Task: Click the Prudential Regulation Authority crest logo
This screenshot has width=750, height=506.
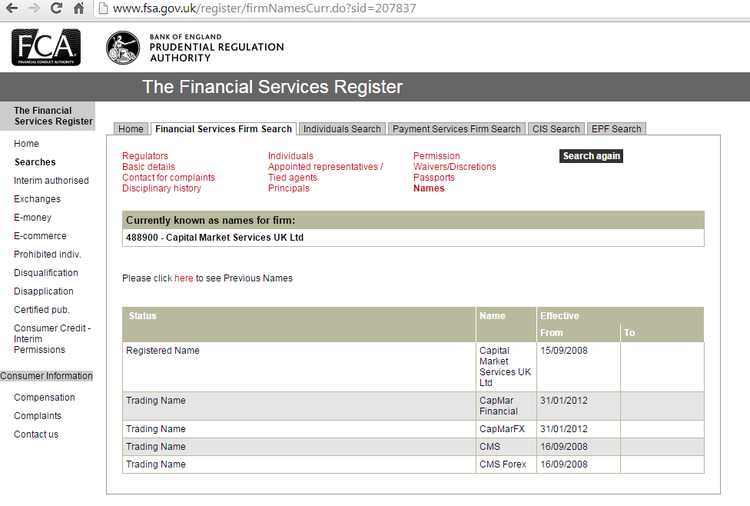Action: pos(123,48)
